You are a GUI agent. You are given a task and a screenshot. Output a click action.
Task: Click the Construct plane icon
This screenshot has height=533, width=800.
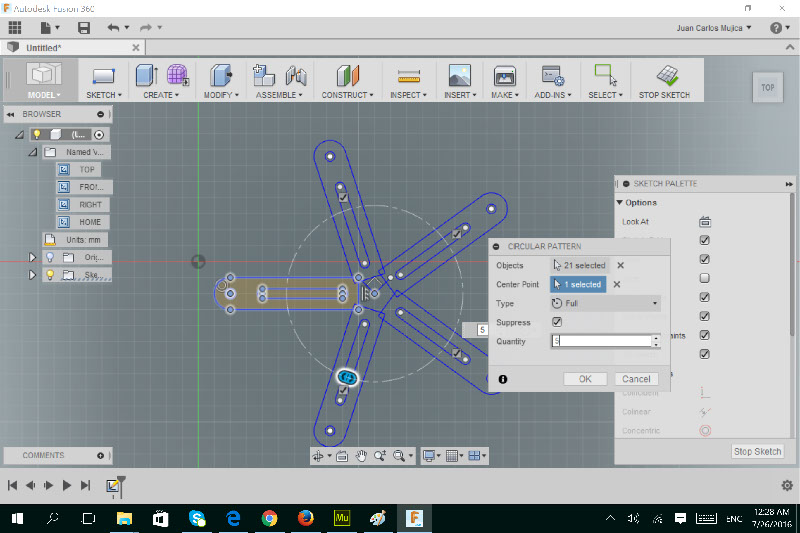[x=347, y=75]
